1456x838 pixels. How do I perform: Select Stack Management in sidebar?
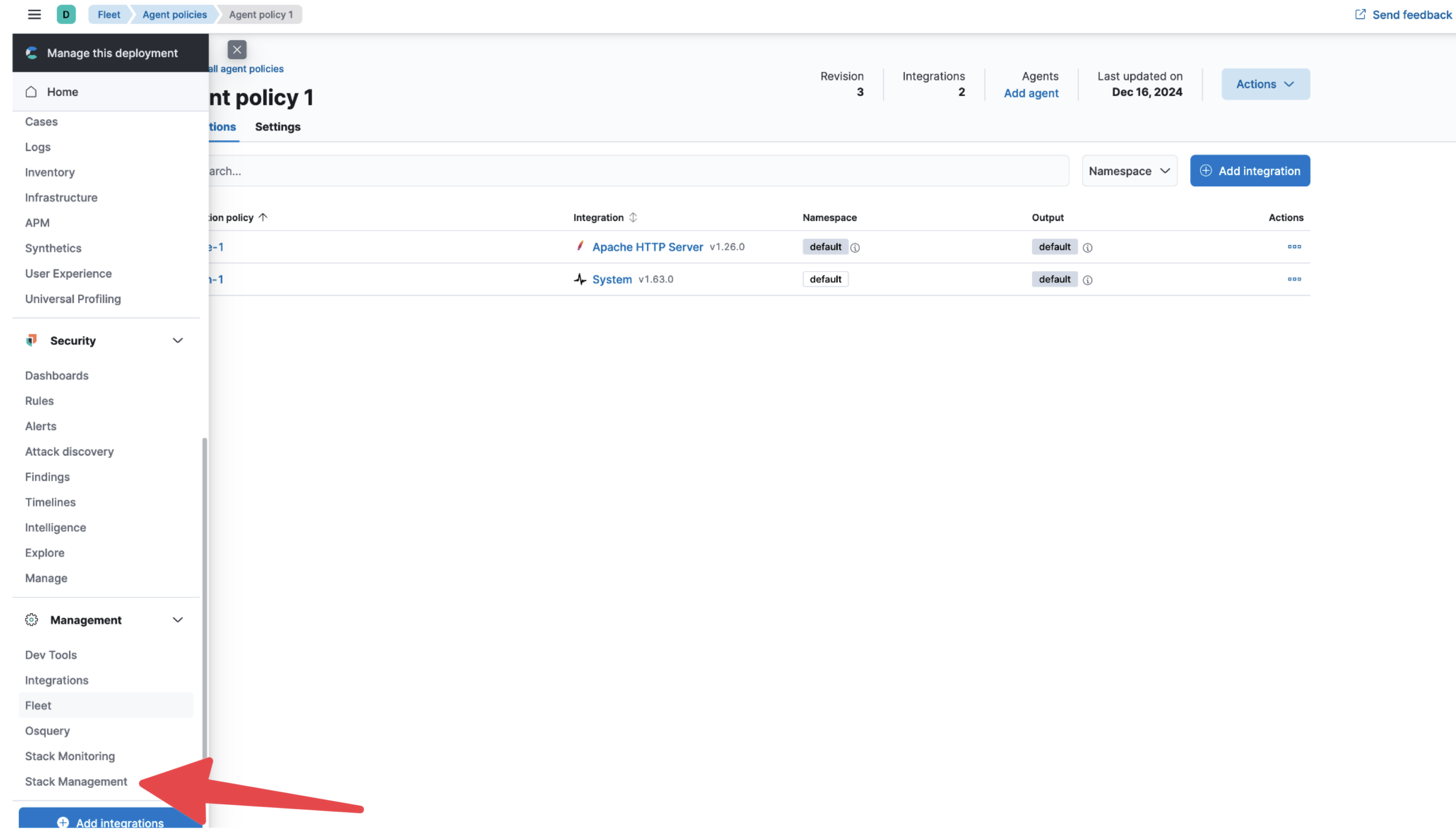point(76,781)
